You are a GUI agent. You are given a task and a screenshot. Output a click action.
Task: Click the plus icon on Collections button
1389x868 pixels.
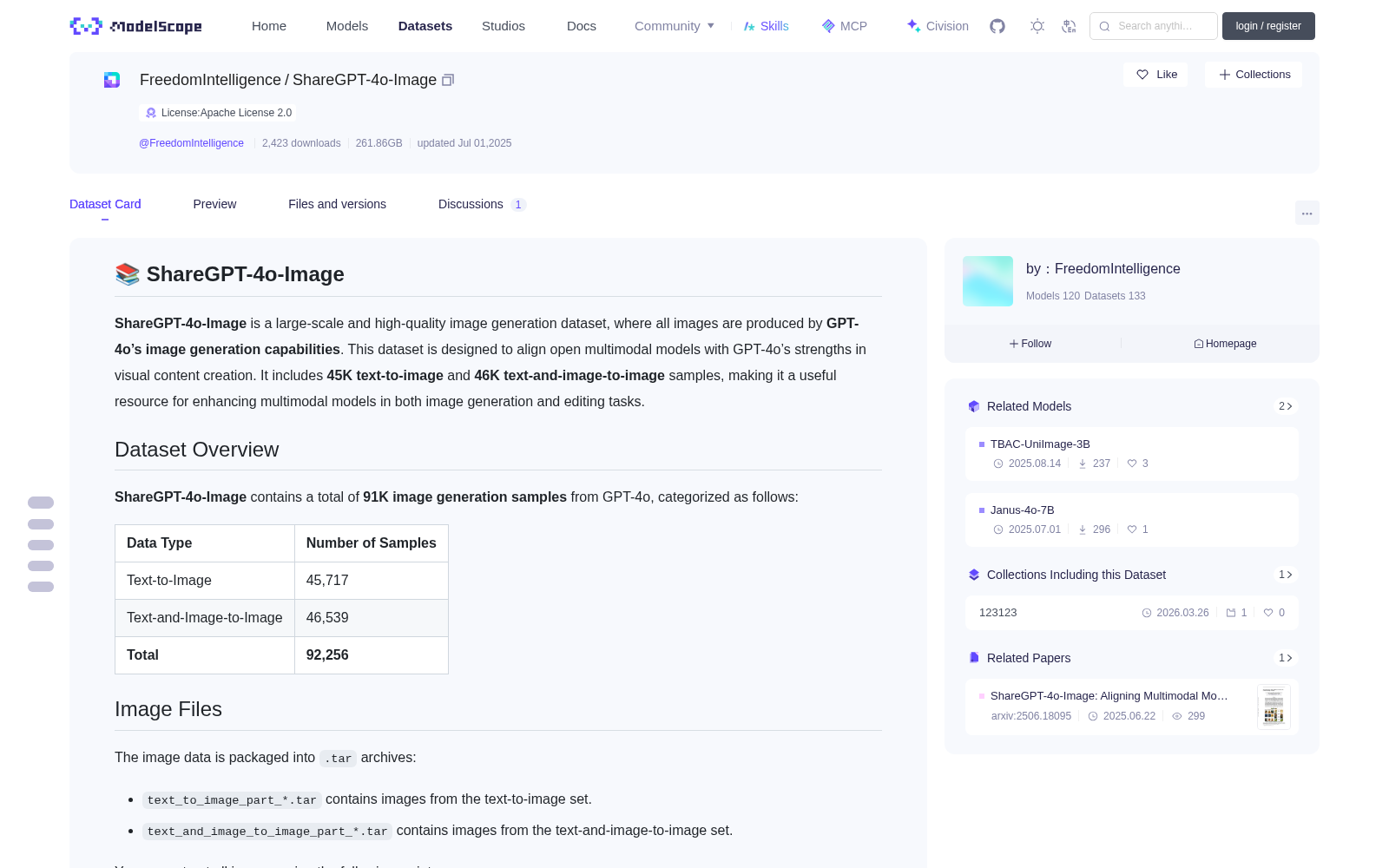point(1225,75)
